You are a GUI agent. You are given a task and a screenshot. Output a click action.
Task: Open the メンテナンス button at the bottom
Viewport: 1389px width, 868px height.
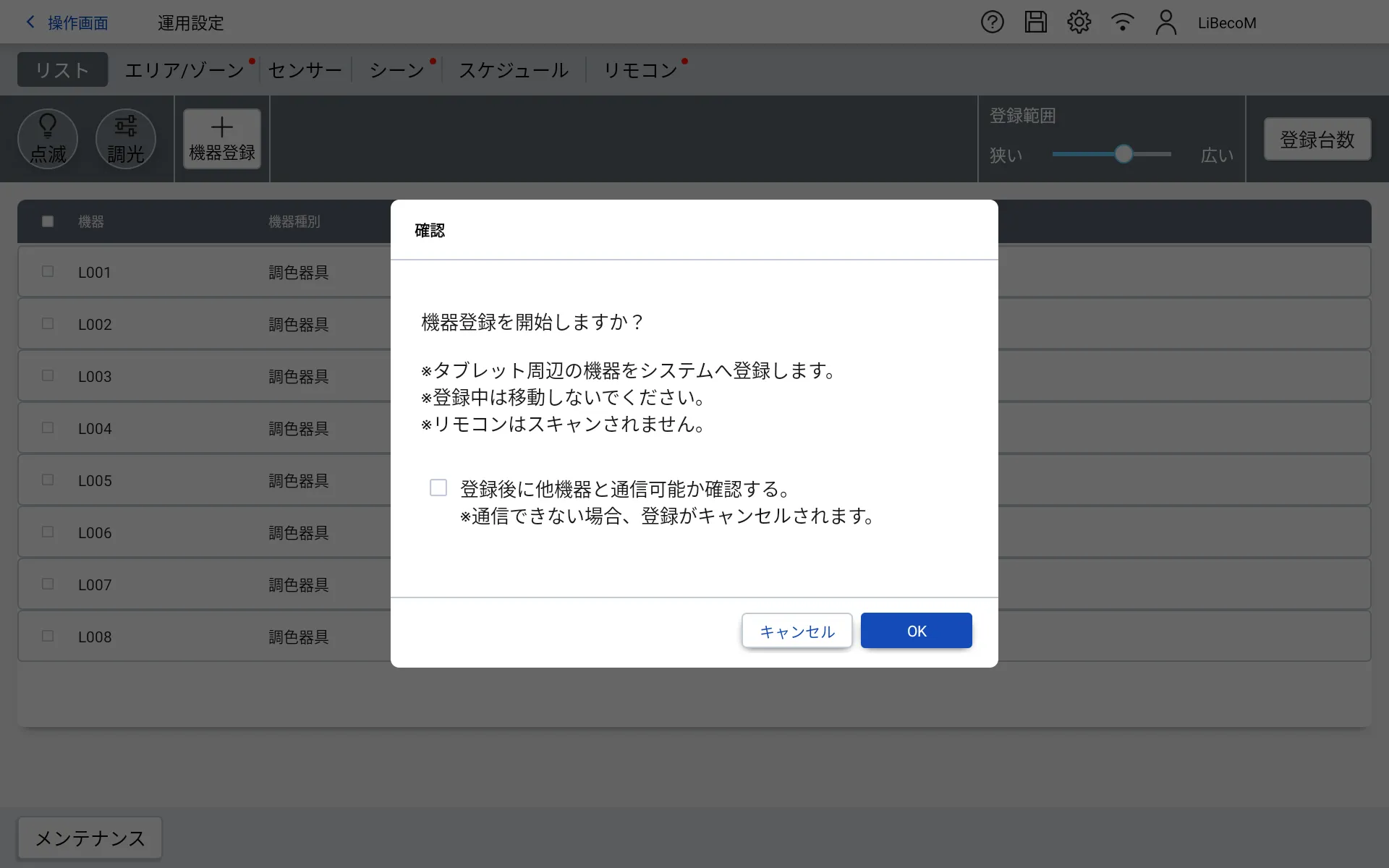pos(90,838)
